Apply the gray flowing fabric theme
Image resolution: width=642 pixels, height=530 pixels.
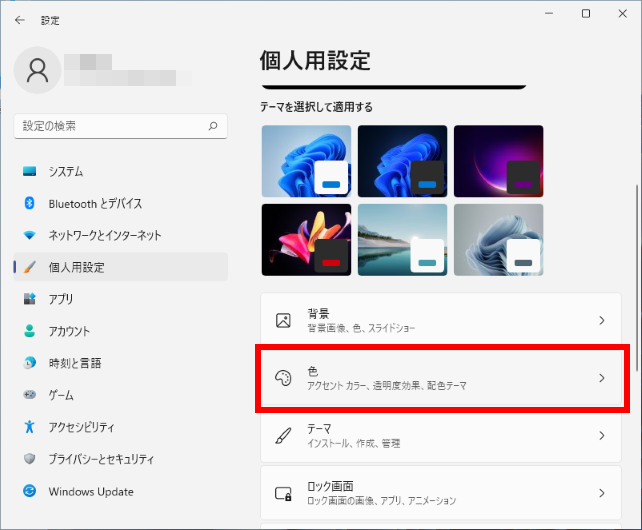click(499, 240)
